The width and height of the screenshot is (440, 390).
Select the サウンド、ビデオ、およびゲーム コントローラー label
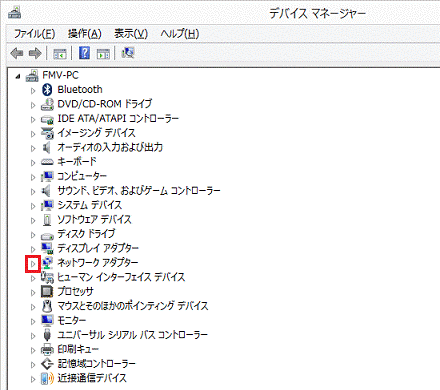coord(139,191)
